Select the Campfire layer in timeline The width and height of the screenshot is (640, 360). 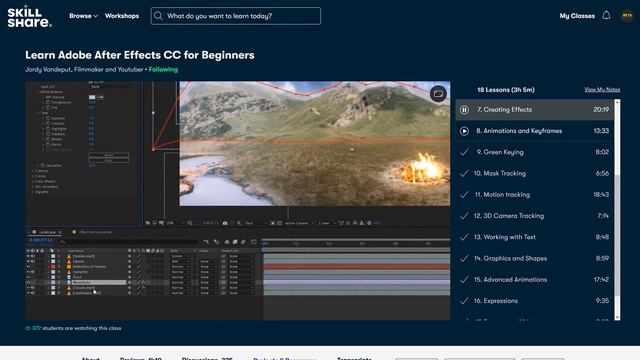[80, 272]
